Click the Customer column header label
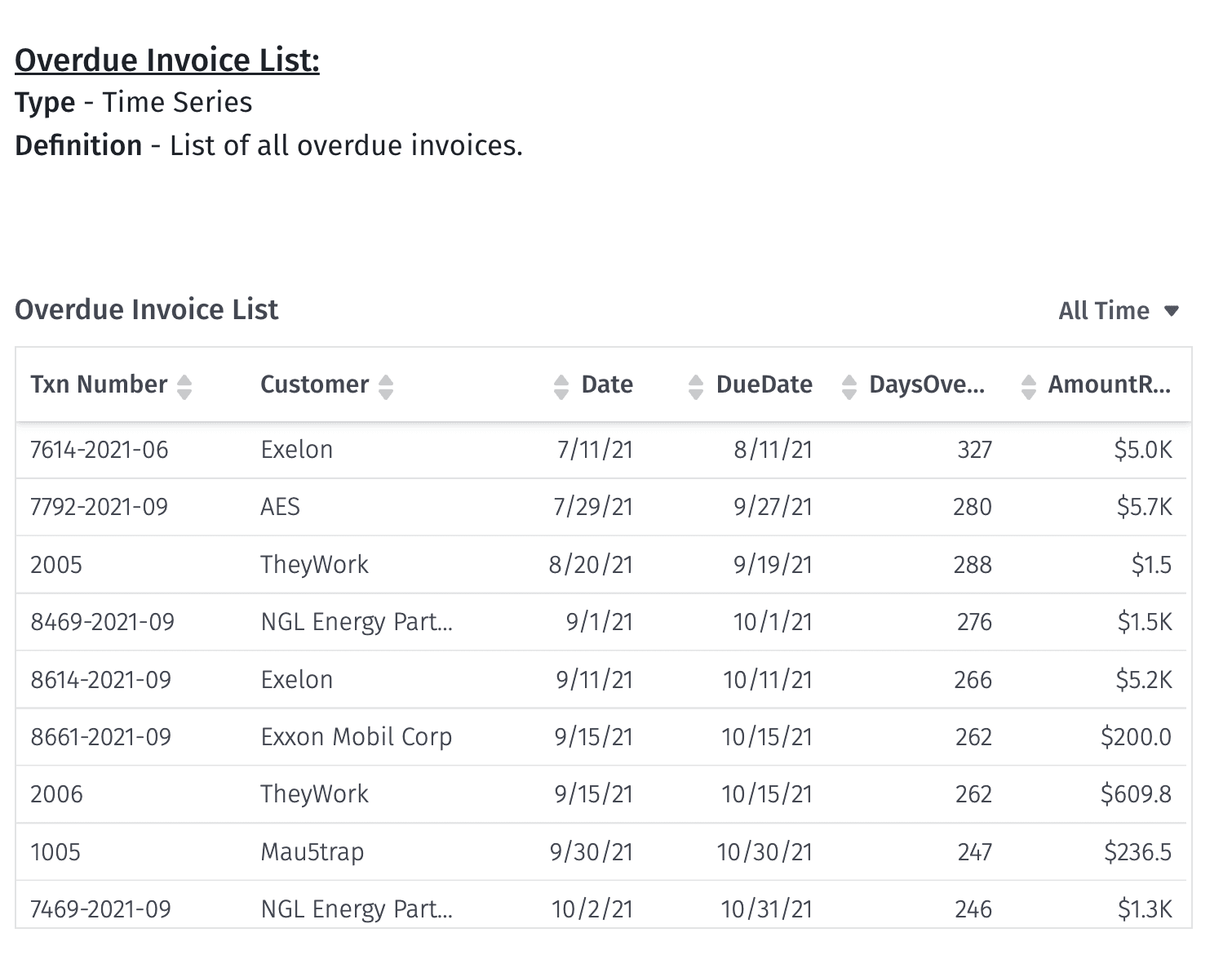Image resolution: width=1232 pixels, height=955 pixels. click(314, 384)
